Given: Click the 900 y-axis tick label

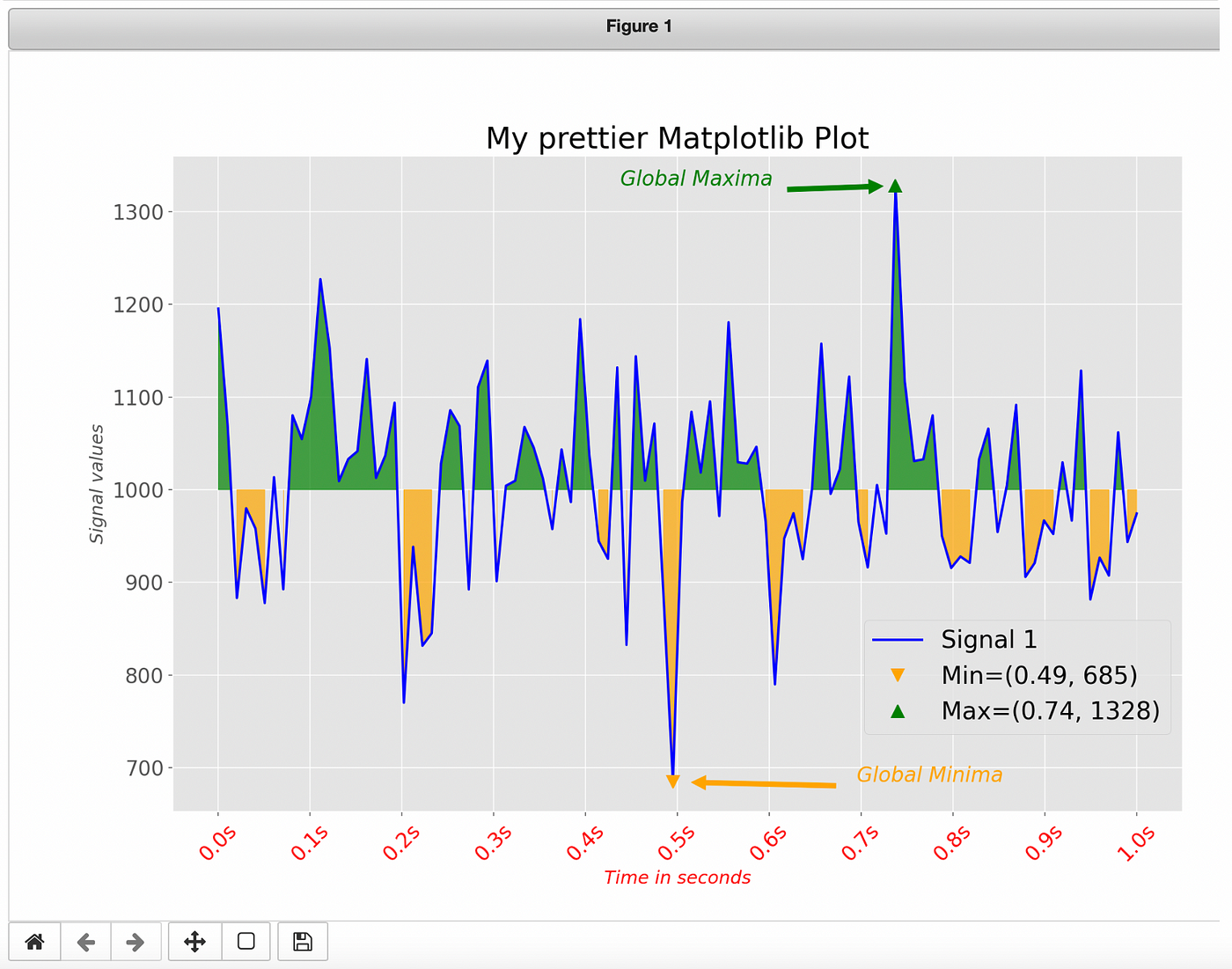Looking at the screenshot, I should [145, 583].
